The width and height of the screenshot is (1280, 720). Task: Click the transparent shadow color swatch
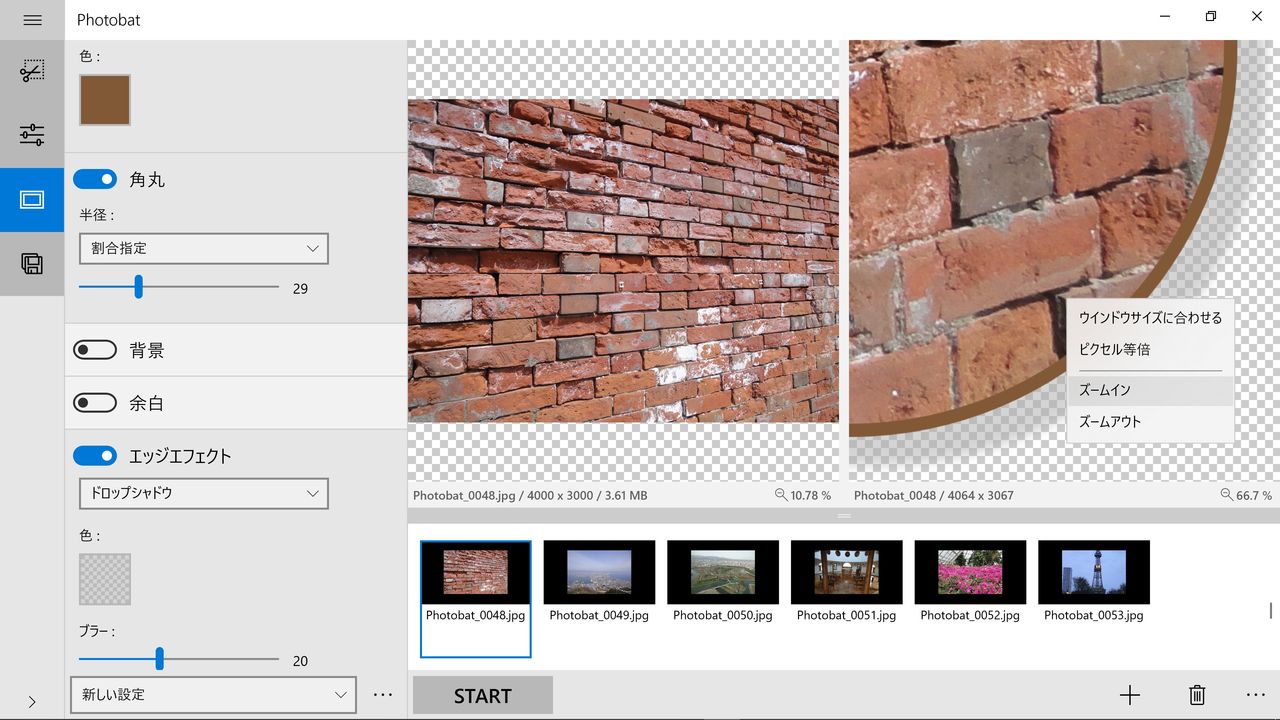pos(105,579)
